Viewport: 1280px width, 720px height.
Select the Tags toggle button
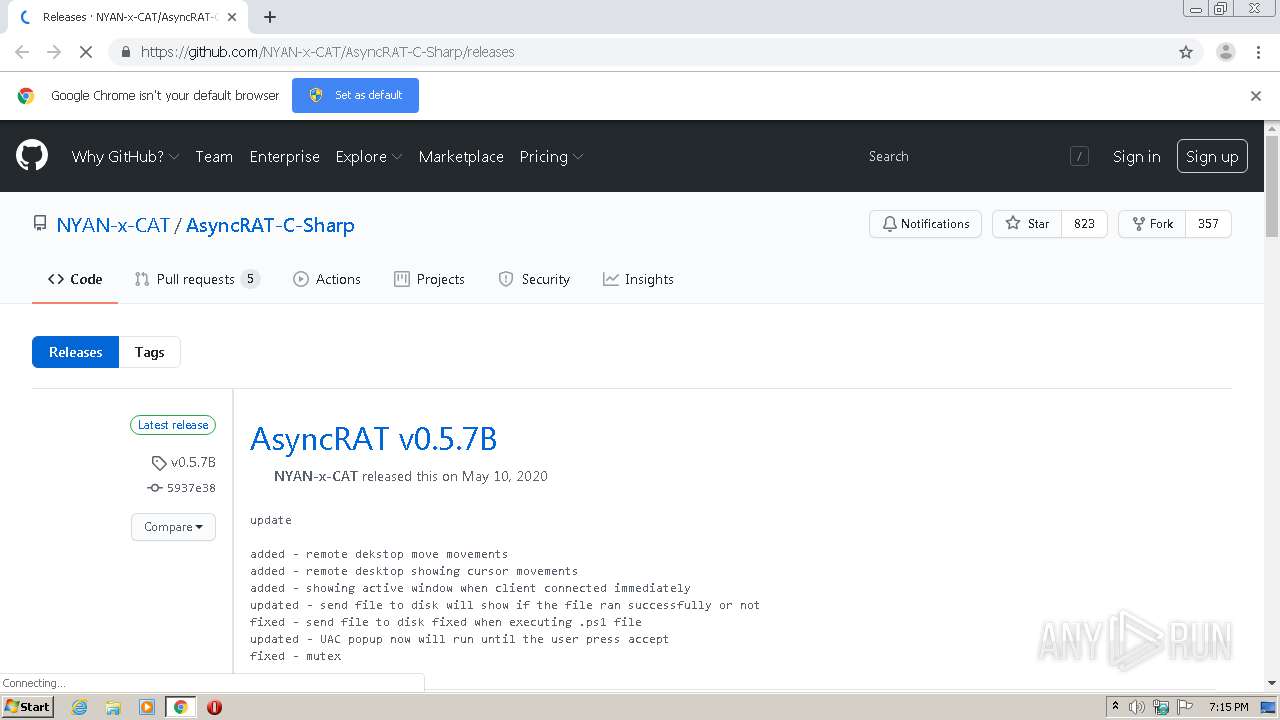click(150, 352)
